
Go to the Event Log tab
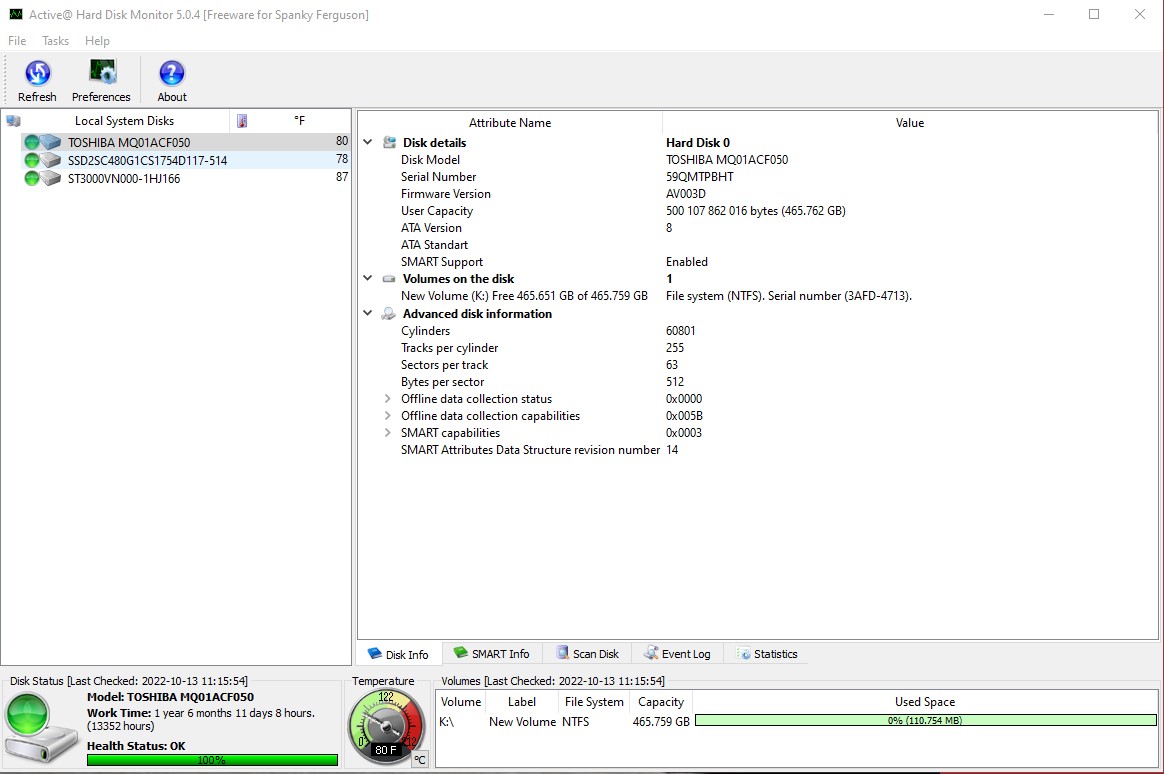(x=677, y=654)
